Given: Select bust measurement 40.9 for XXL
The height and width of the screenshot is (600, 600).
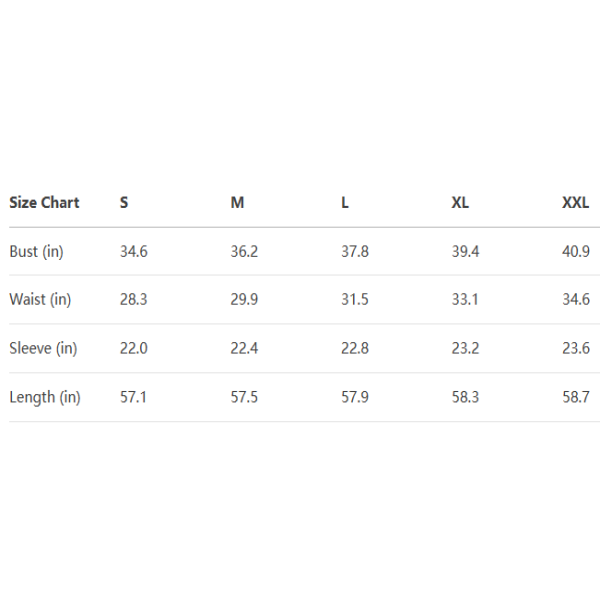Looking at the screenshot, I should click(576, 252).
